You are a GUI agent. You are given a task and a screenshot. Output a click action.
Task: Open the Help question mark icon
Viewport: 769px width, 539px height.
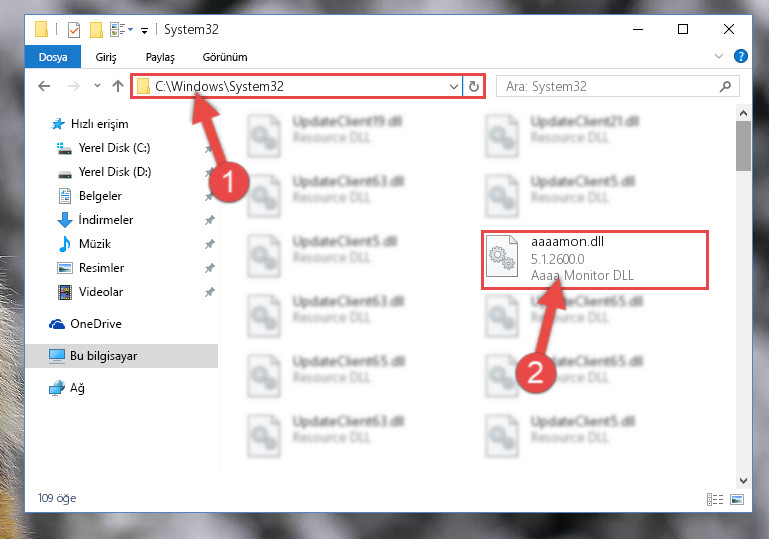[x=741, y=56]
